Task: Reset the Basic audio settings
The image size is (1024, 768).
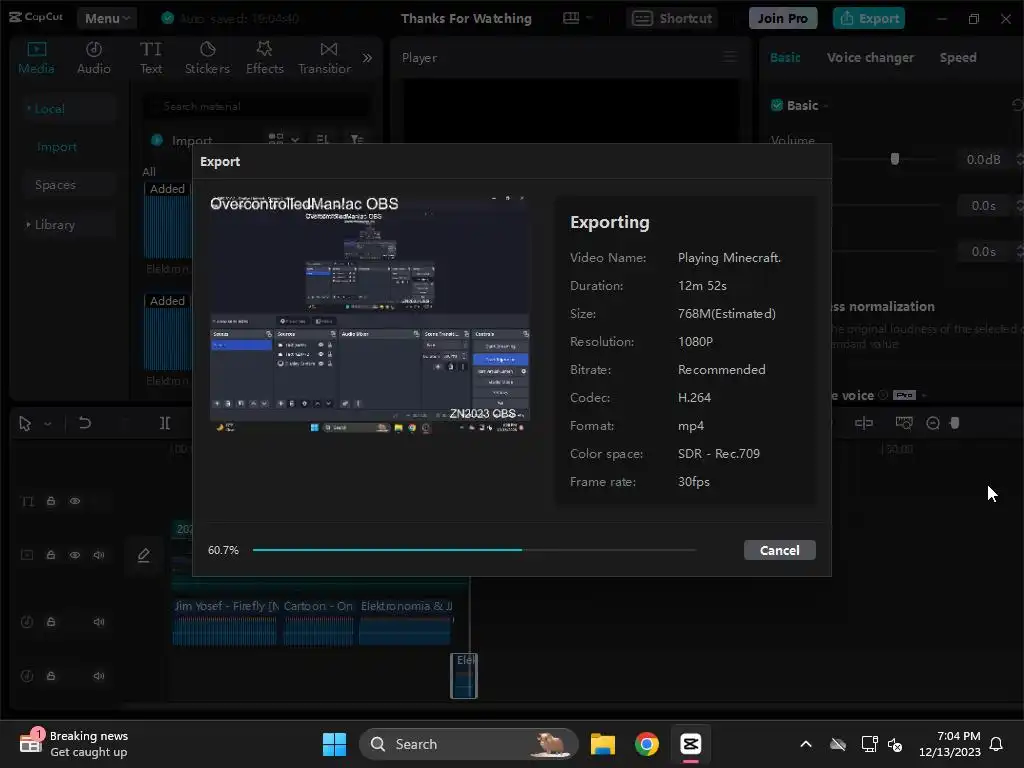Action: click(x=1017, y=105)
